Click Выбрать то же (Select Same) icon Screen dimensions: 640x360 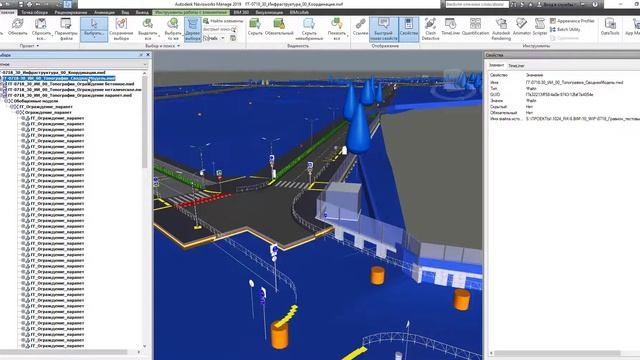tap(173, 29)
